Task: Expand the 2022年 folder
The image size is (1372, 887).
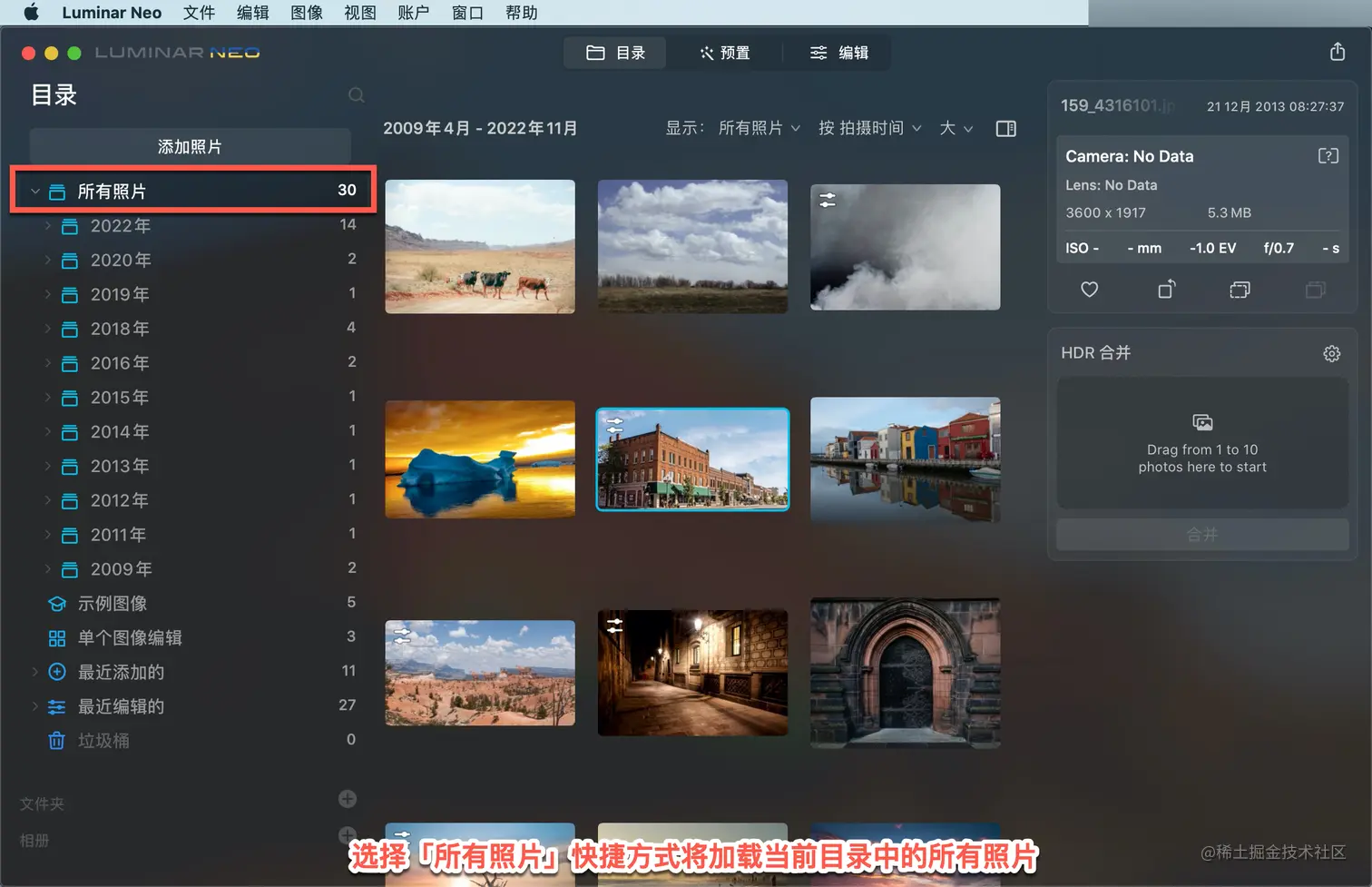Action: coord(48,226)
